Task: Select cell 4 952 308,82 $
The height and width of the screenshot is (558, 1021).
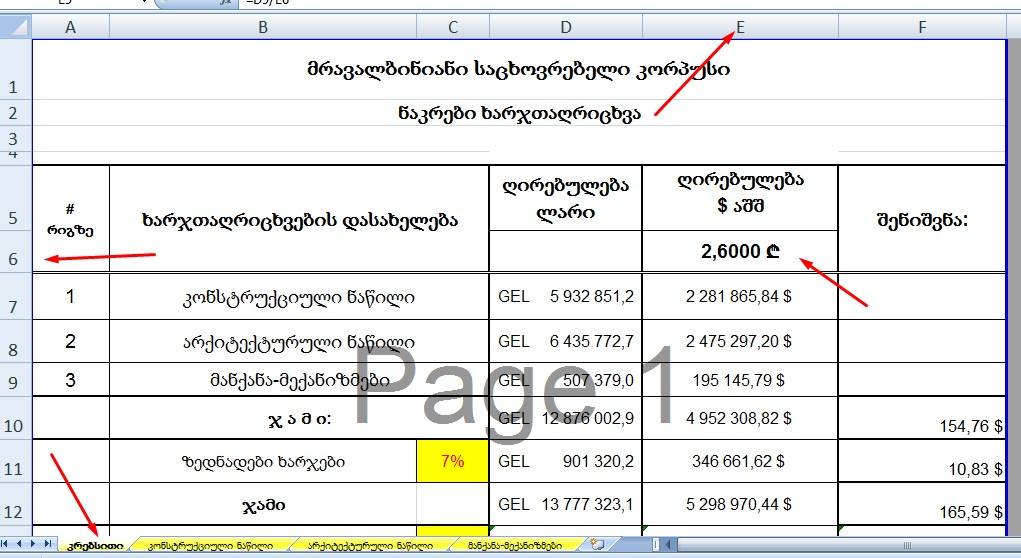Action: 740,417
